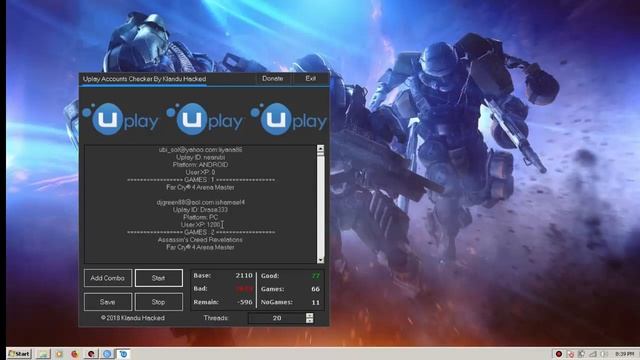
Task: Click the Remain value -596
Action: [x=244, y=302]
